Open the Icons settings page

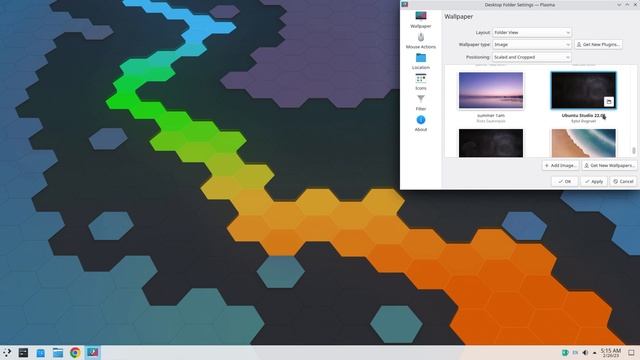point(420,82)
